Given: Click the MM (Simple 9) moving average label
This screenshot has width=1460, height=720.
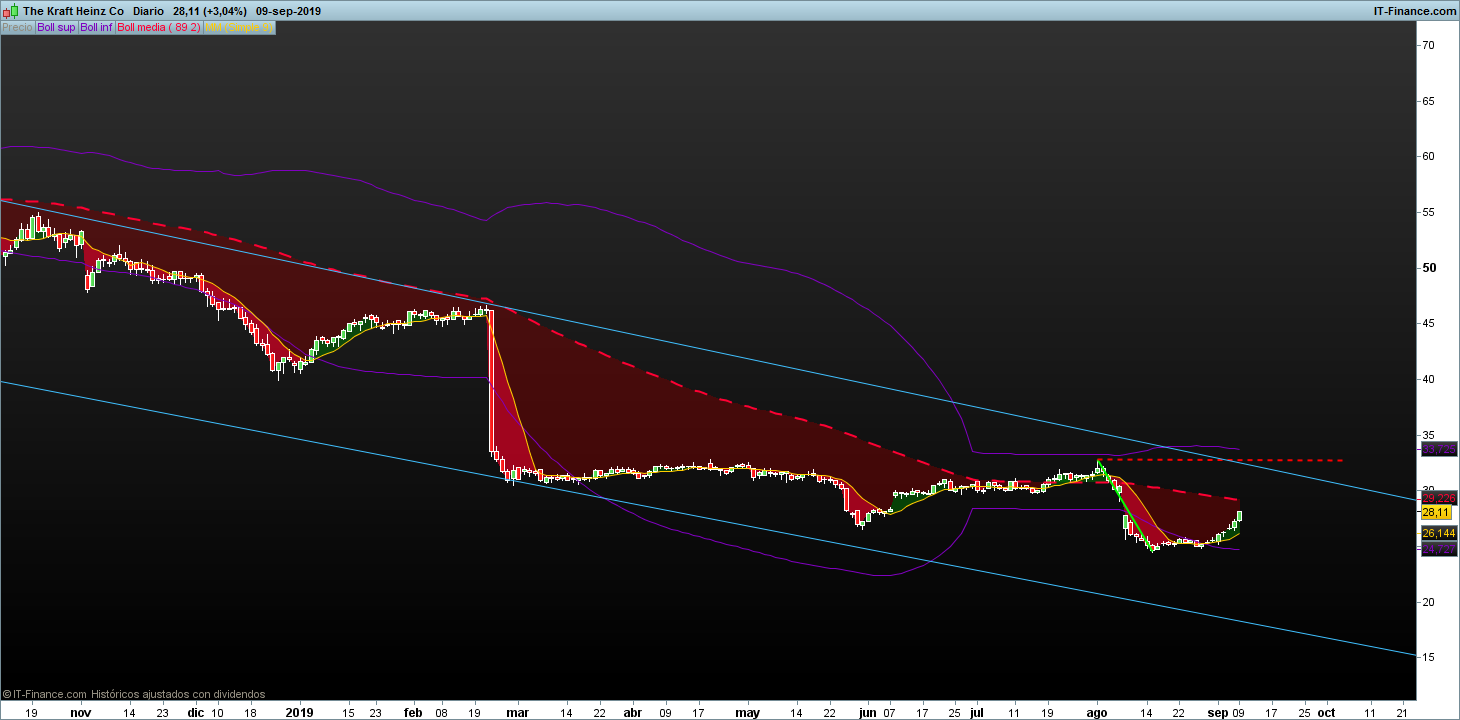Looking at the screenshot, I should click(238, 28).
